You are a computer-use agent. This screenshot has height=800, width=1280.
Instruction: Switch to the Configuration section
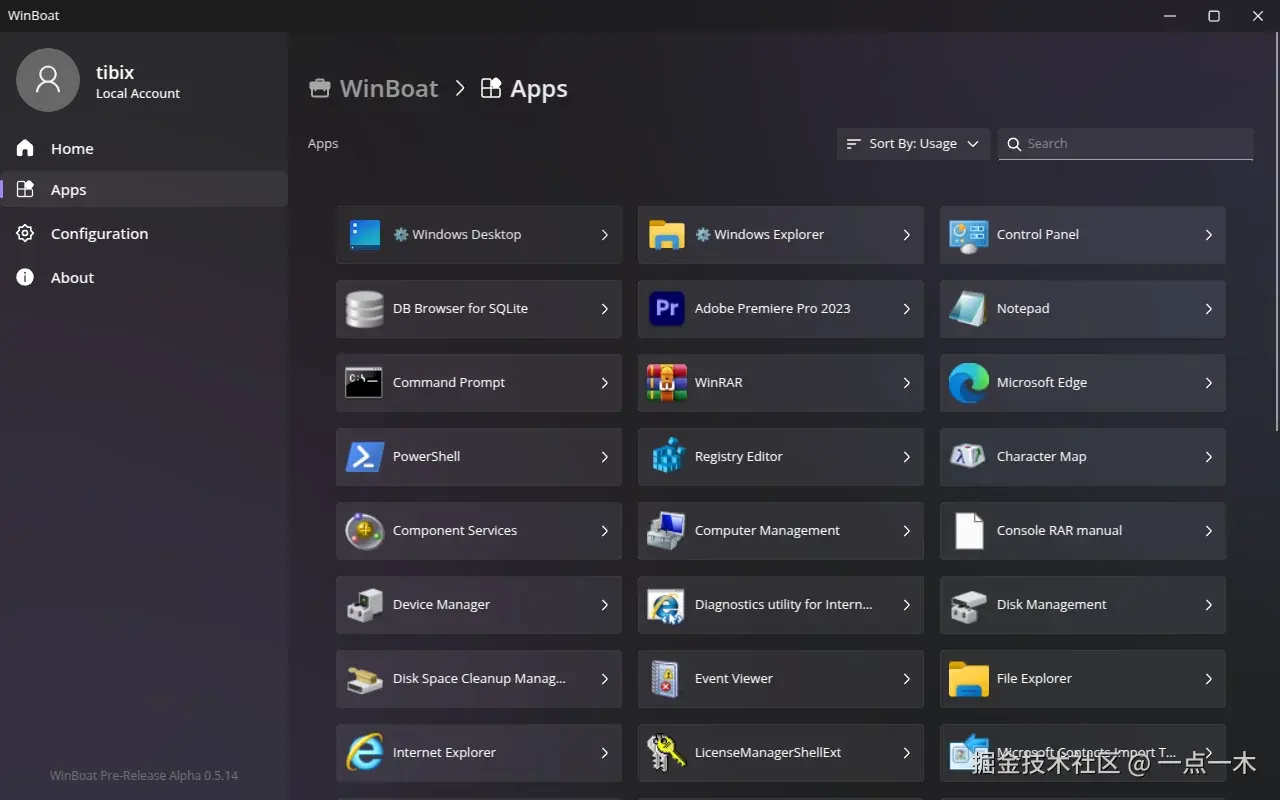tap(99, 233)
